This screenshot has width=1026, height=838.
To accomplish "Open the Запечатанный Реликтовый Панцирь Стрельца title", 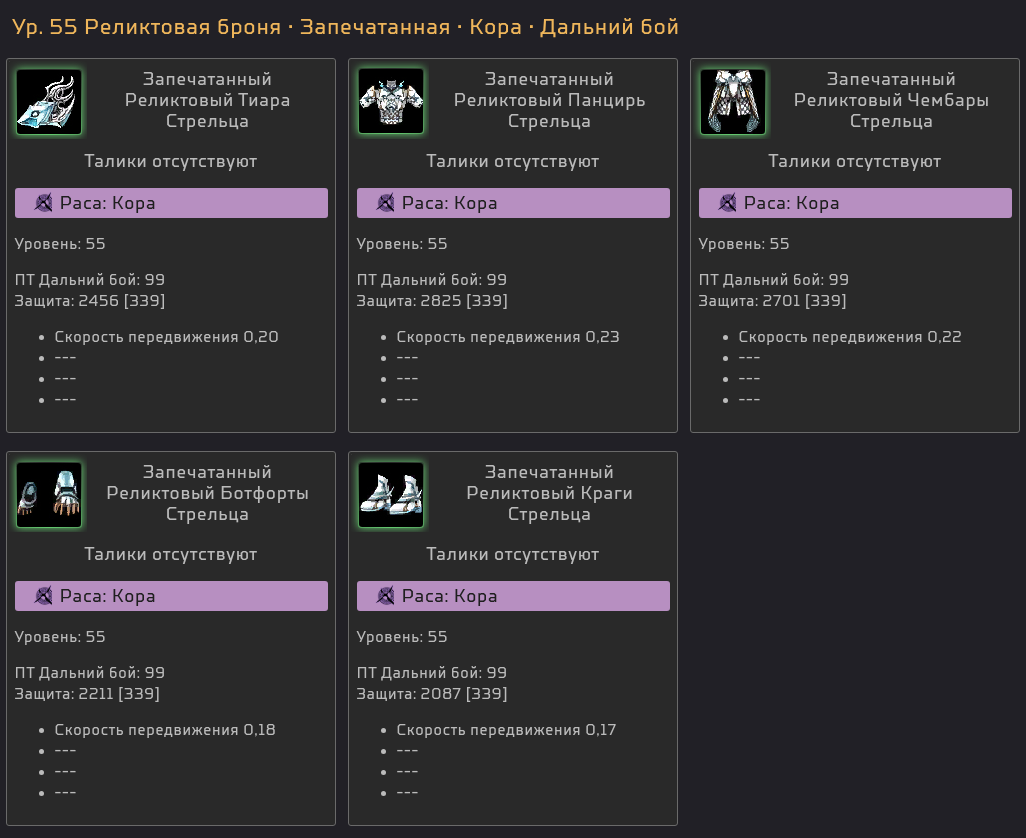I will tap(550, 100).
